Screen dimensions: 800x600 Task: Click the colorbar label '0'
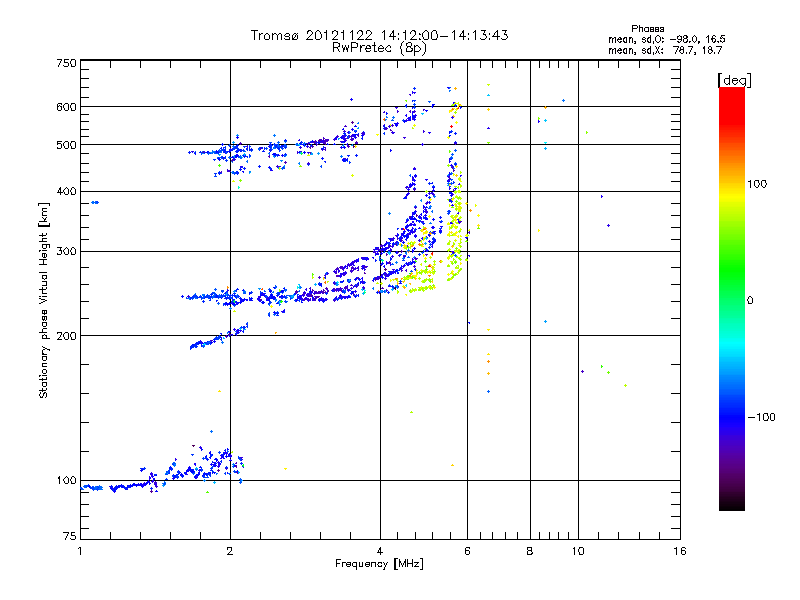click(x=750, y=301)
